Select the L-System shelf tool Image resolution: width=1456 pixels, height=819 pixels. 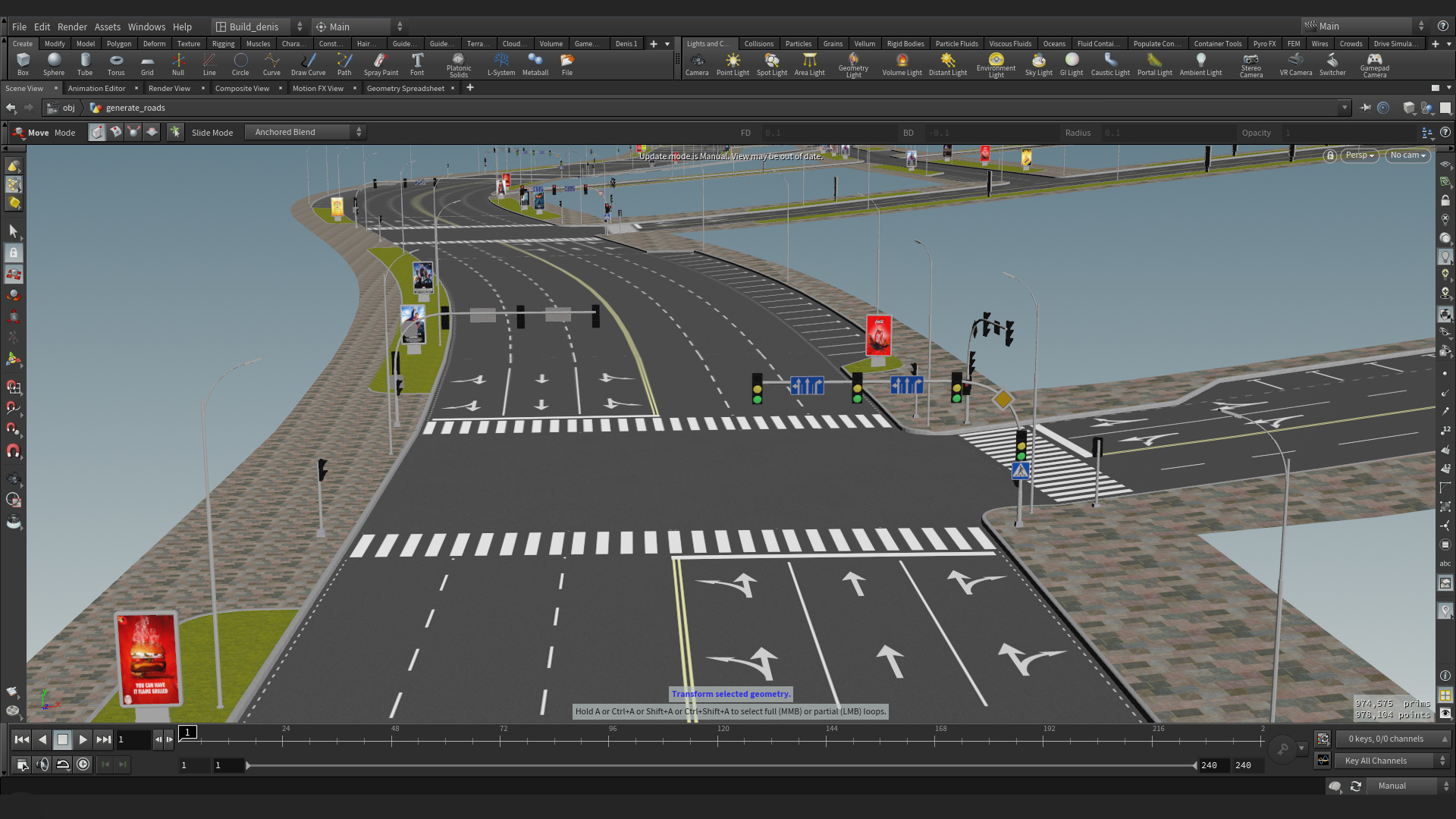tap(501, 64)
